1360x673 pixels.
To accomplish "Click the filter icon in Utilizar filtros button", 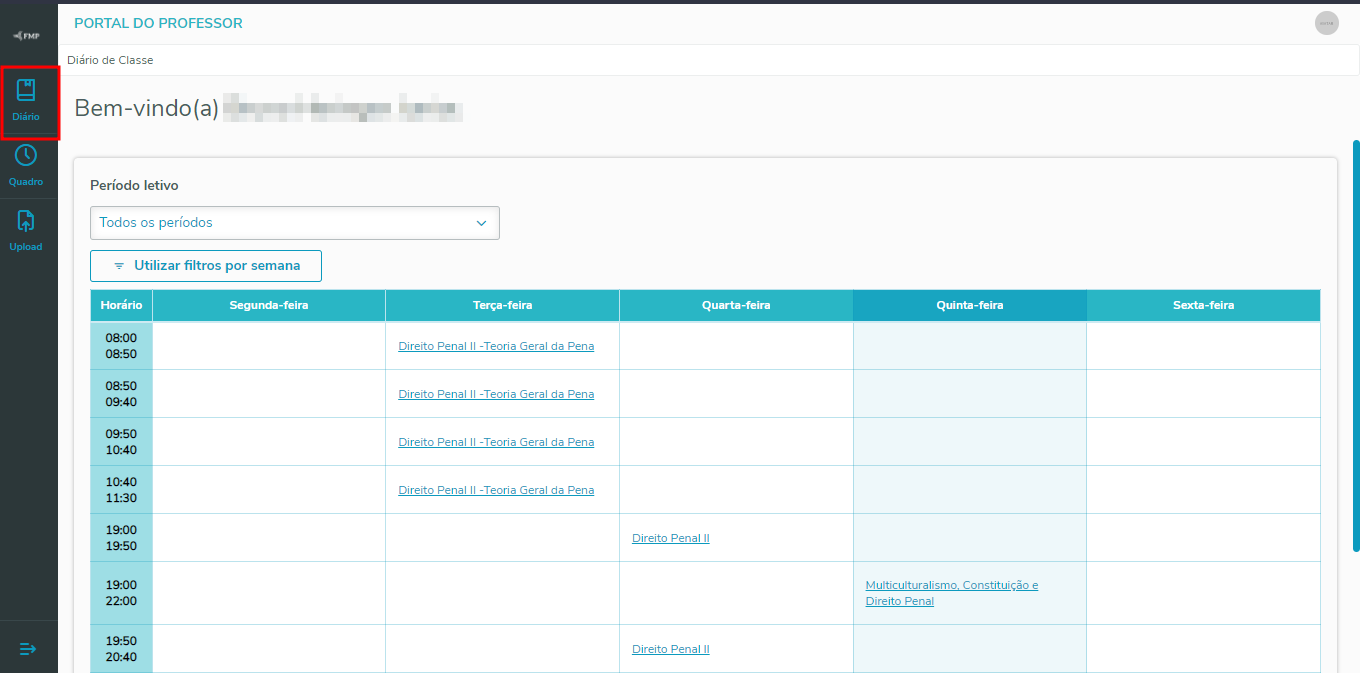I will [119, 266].
